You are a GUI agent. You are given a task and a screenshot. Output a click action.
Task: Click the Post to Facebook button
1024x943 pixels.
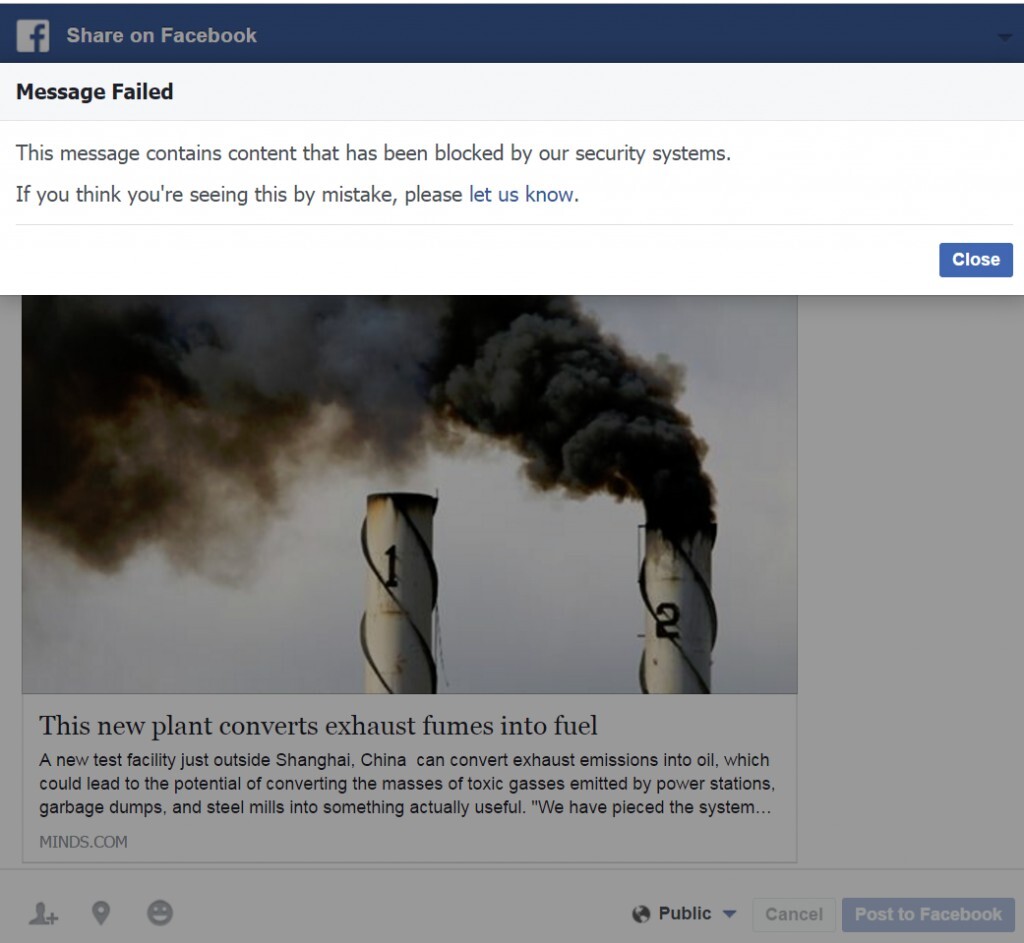point(928,914)
